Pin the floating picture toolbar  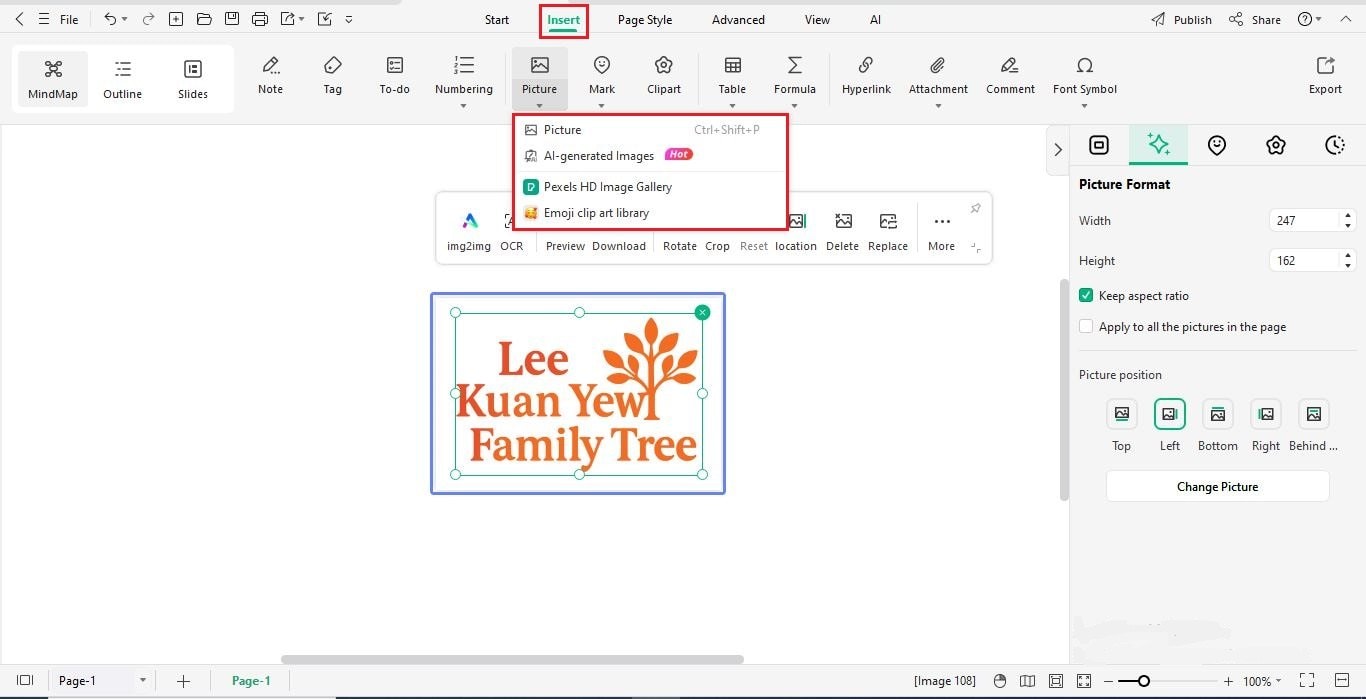(976, 208)
